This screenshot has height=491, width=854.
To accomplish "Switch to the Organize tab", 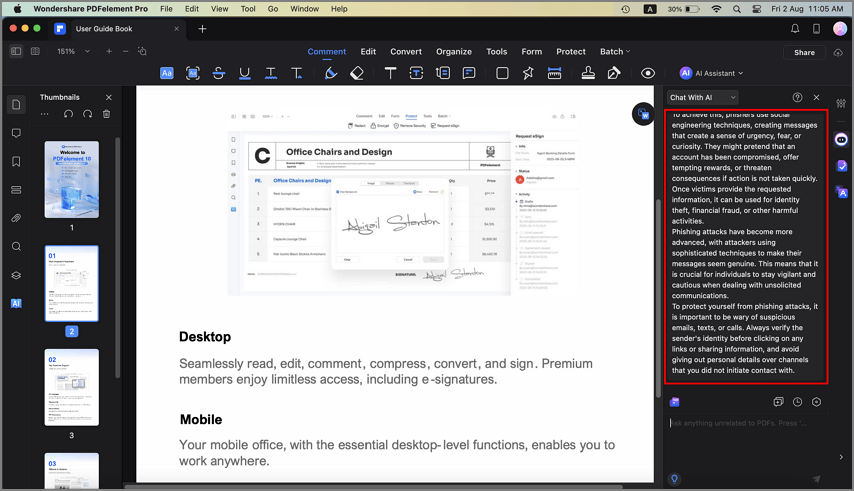I will point(454,51).
